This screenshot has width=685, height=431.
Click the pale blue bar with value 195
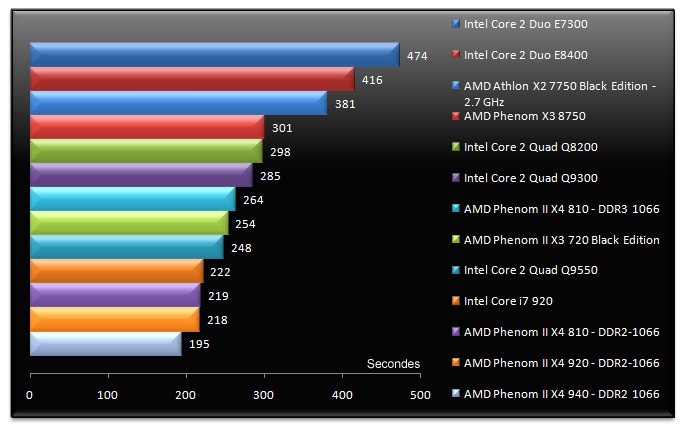click(x=106, y=344)
